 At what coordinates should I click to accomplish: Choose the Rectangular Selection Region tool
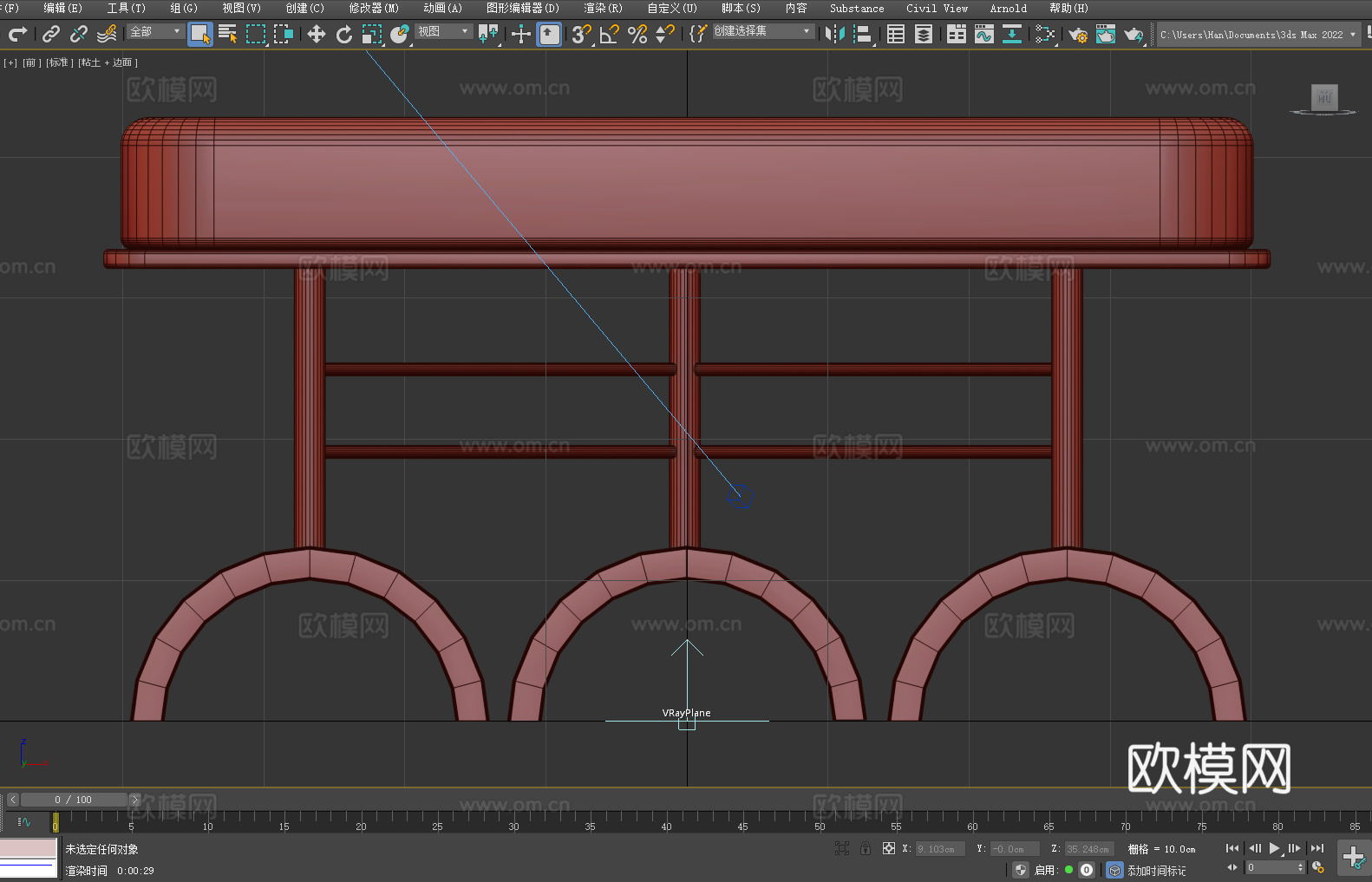coord(256,34)
